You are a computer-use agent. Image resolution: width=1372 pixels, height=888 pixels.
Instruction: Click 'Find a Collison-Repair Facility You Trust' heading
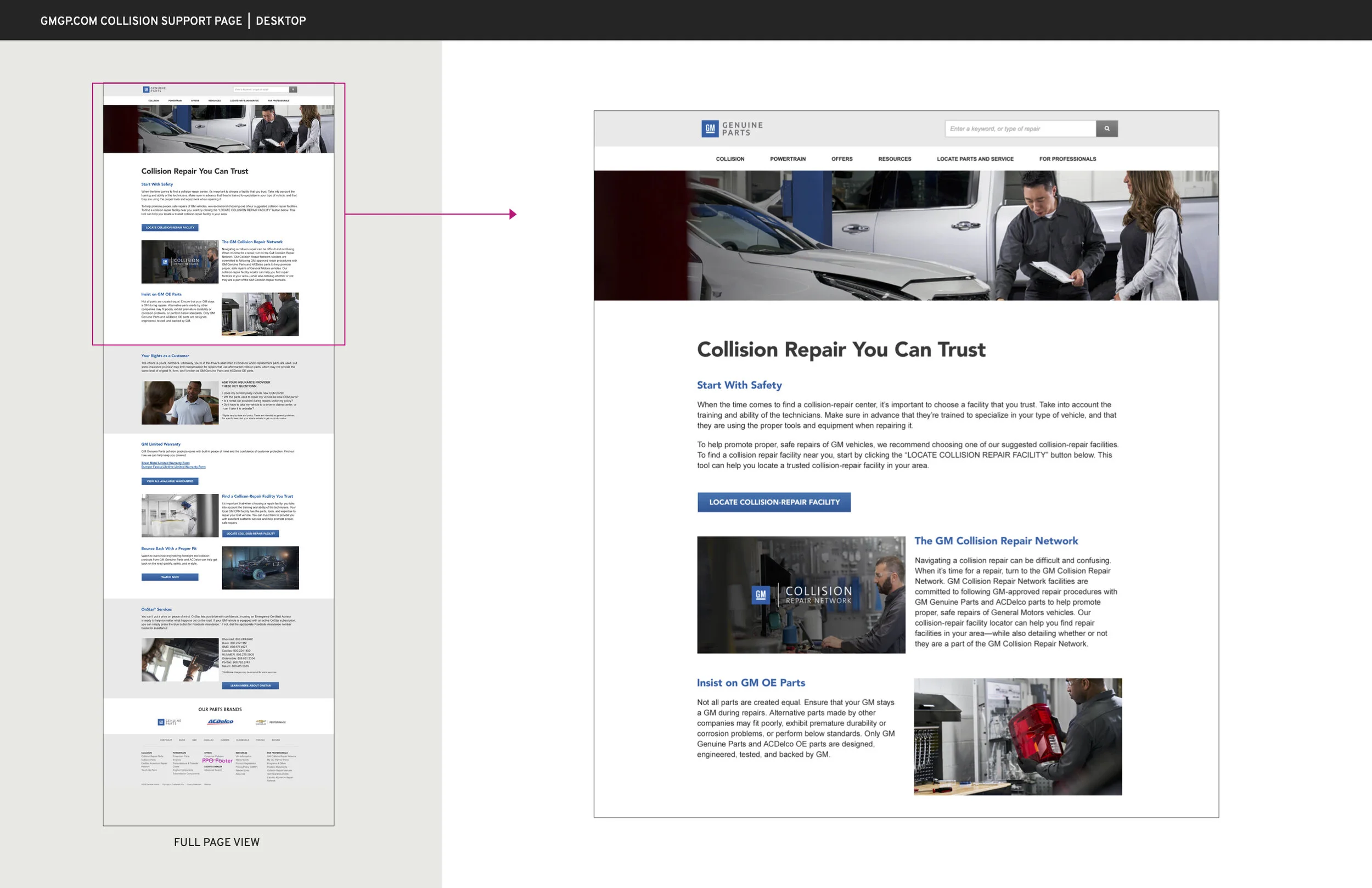(257, 496)
